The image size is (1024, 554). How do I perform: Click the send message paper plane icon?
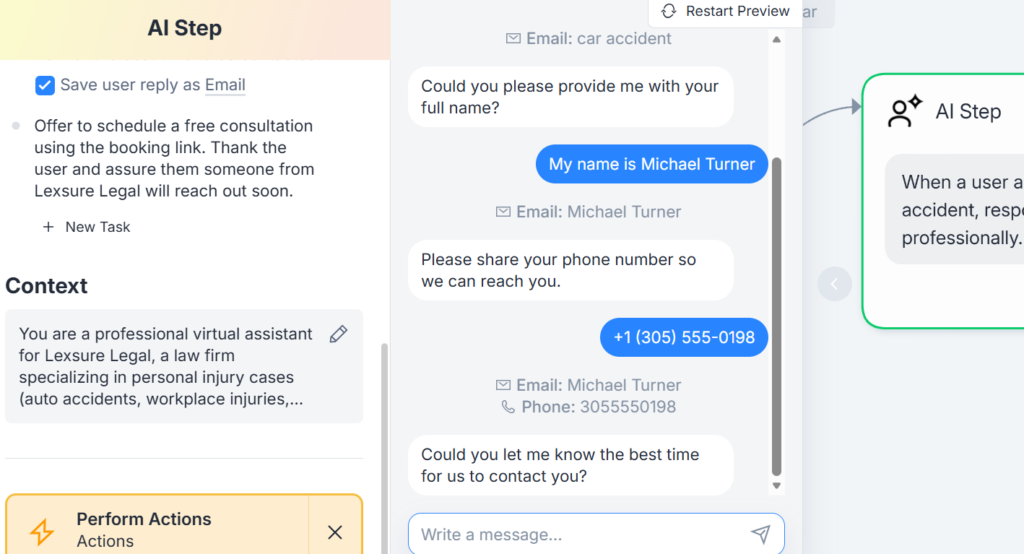[x=761, y=535]
